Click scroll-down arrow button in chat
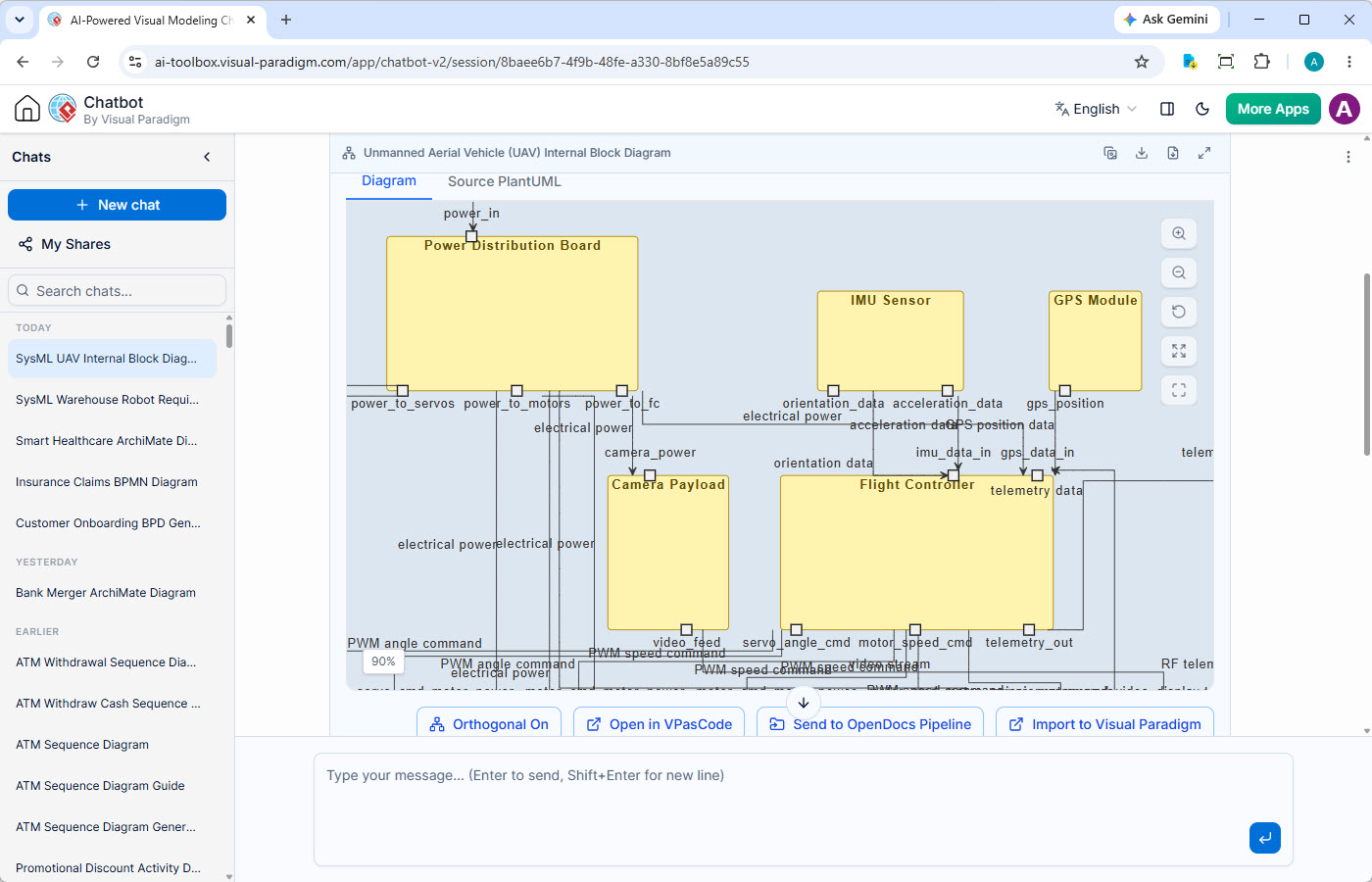1372x882 pixels. [804, 703]
